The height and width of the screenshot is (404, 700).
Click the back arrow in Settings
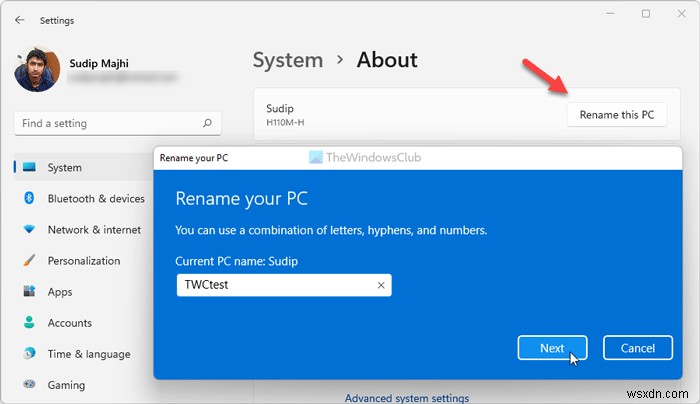(x=19, y=20)
